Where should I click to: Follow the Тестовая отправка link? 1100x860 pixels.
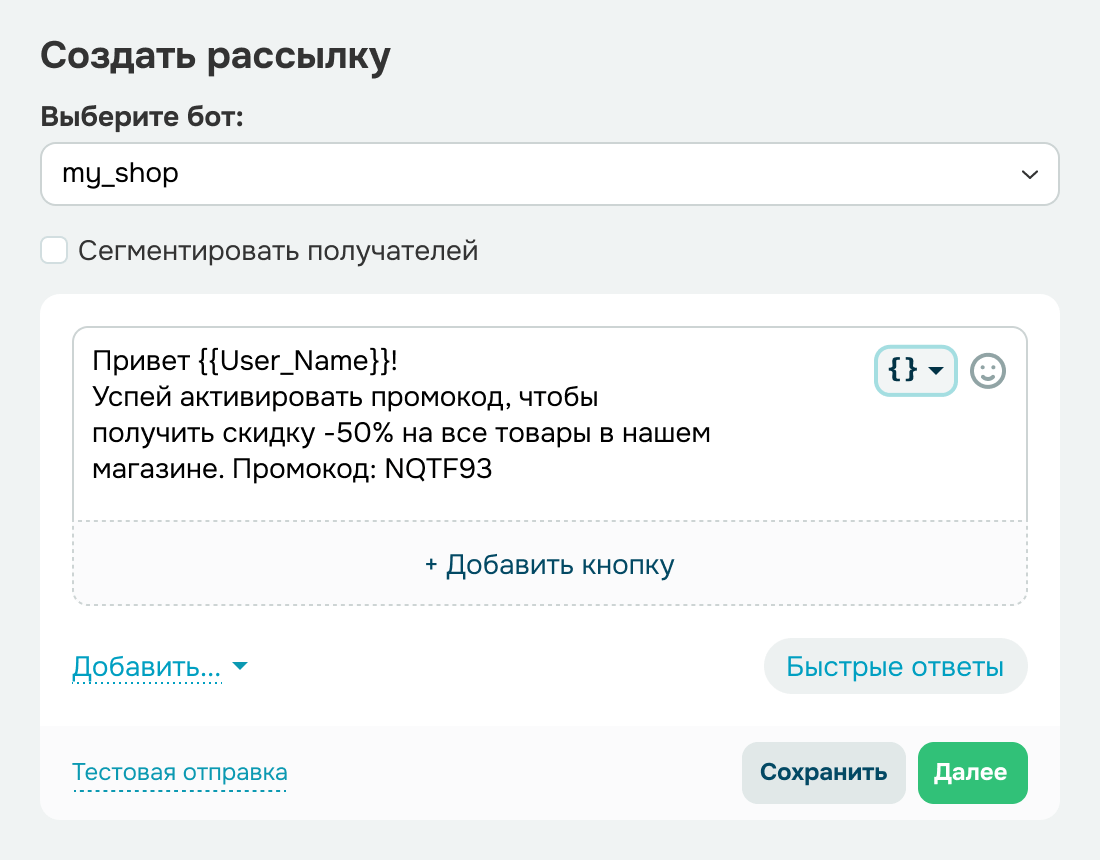click(x=180, y=773)
